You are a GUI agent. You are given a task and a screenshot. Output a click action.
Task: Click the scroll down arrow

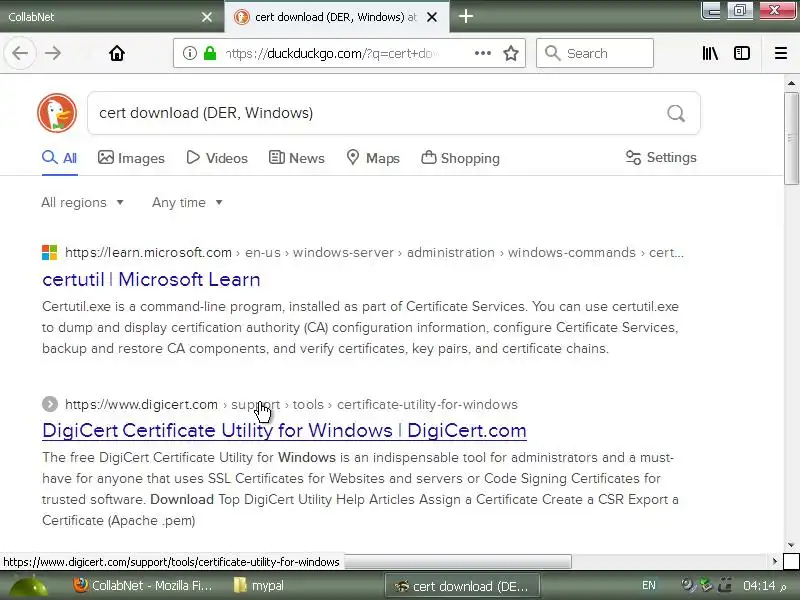coord(791,545)
